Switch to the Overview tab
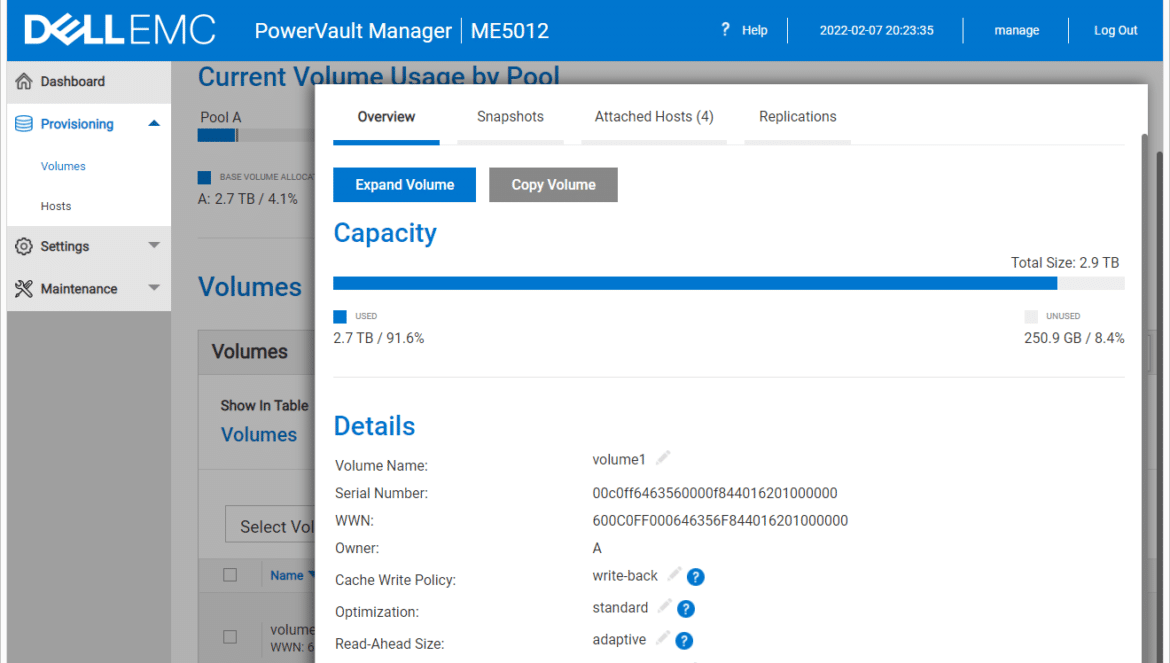This screenshot has width=1170, height=663. click(x=386, y=116)
